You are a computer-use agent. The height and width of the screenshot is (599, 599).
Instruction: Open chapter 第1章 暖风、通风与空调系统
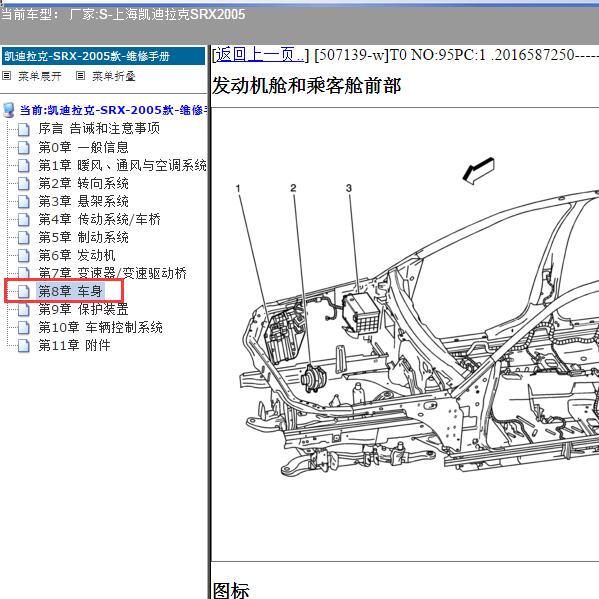pos(122,165)
